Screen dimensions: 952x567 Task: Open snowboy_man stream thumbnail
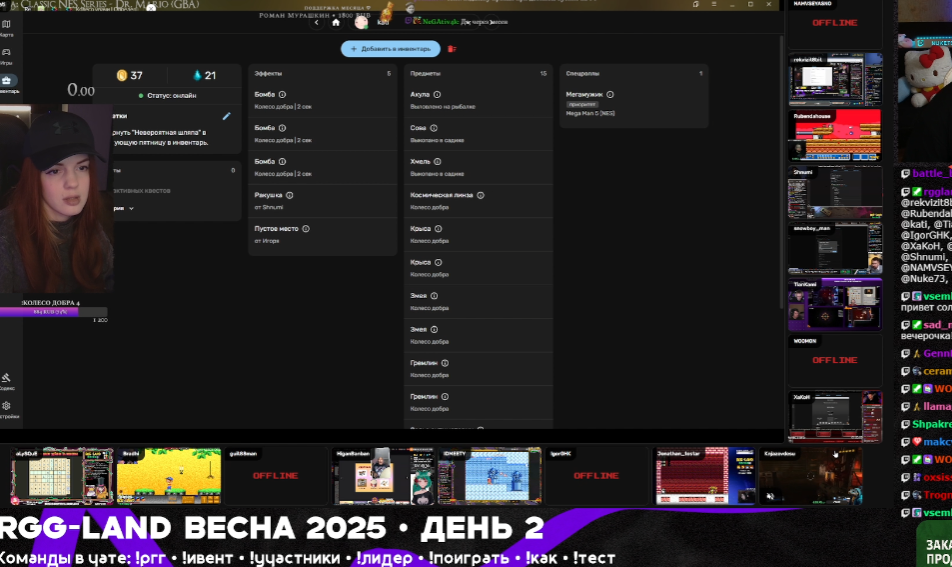(835, 248)
